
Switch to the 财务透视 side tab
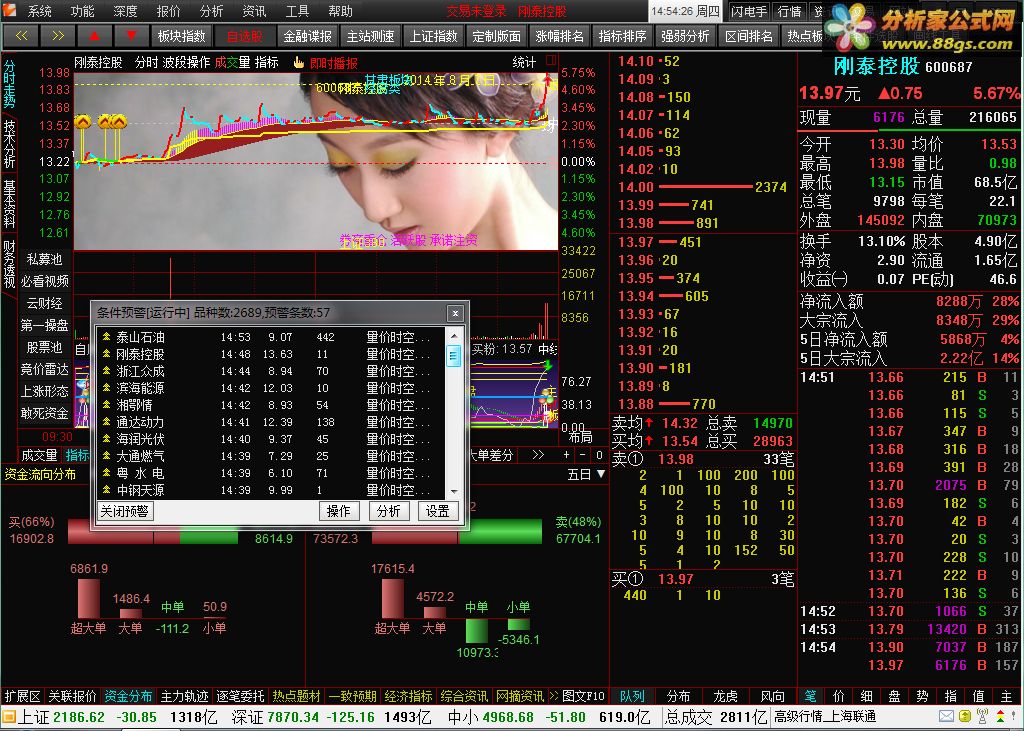(9, 264)
